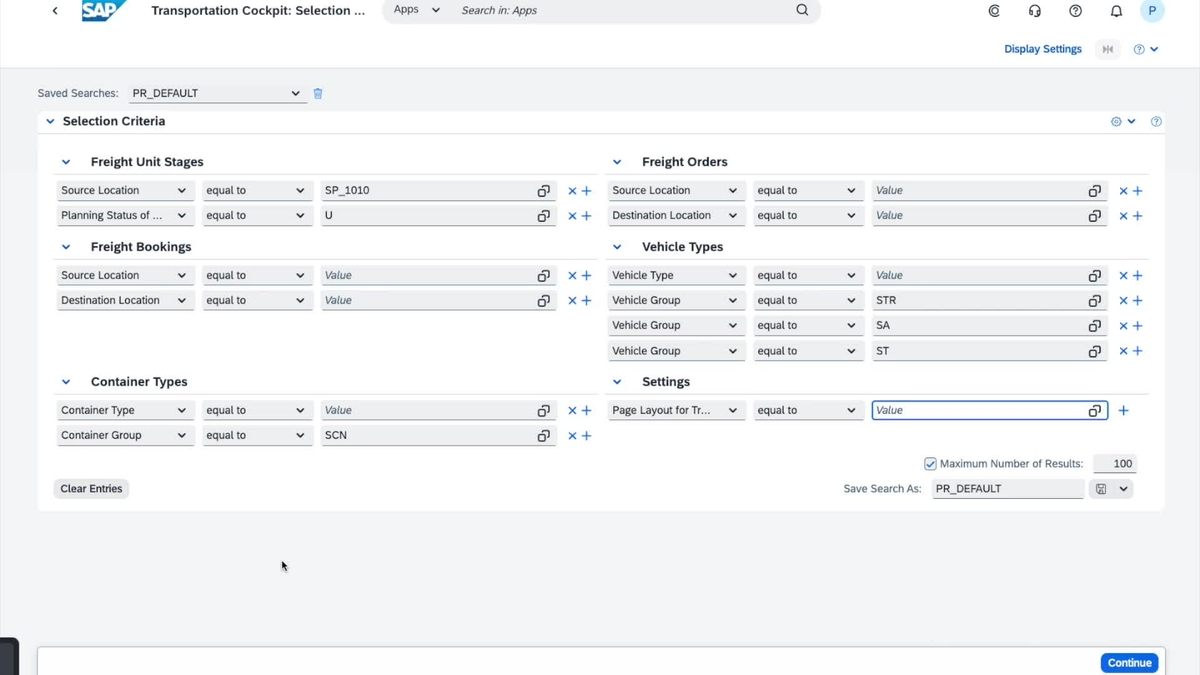The width and height of the screenshot is (1200, 675).
Task: Remove the Vehicle Group STR condition with the X
Action: [x=1123, y=300]
